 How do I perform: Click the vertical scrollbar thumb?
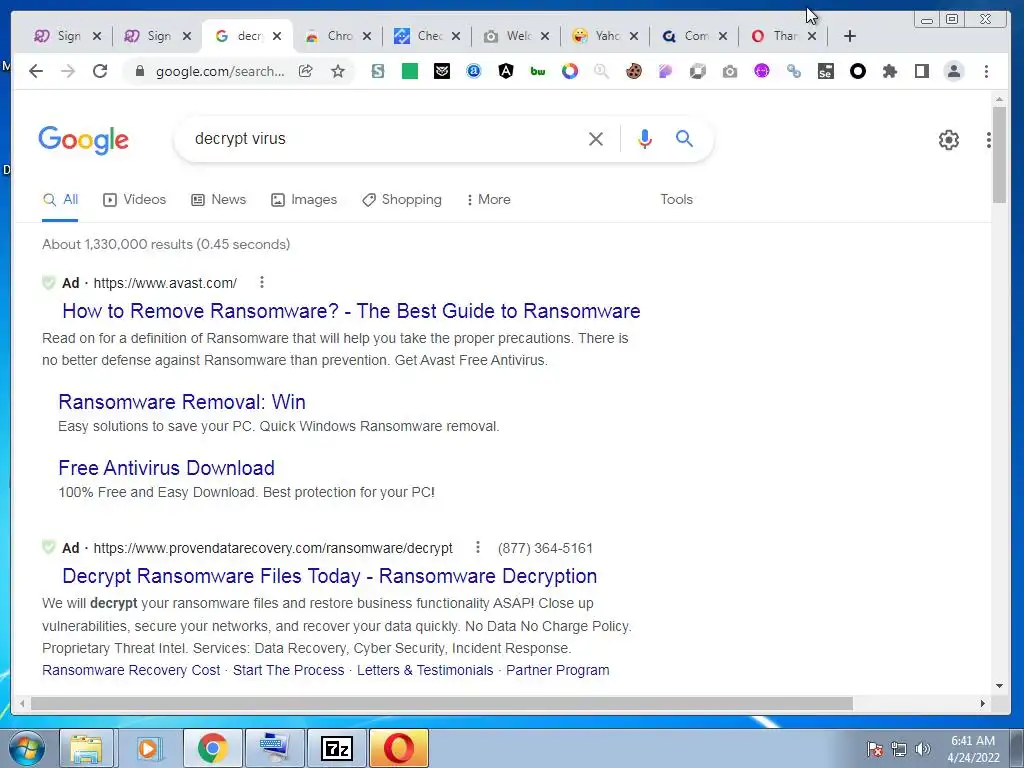coord(999,154)
